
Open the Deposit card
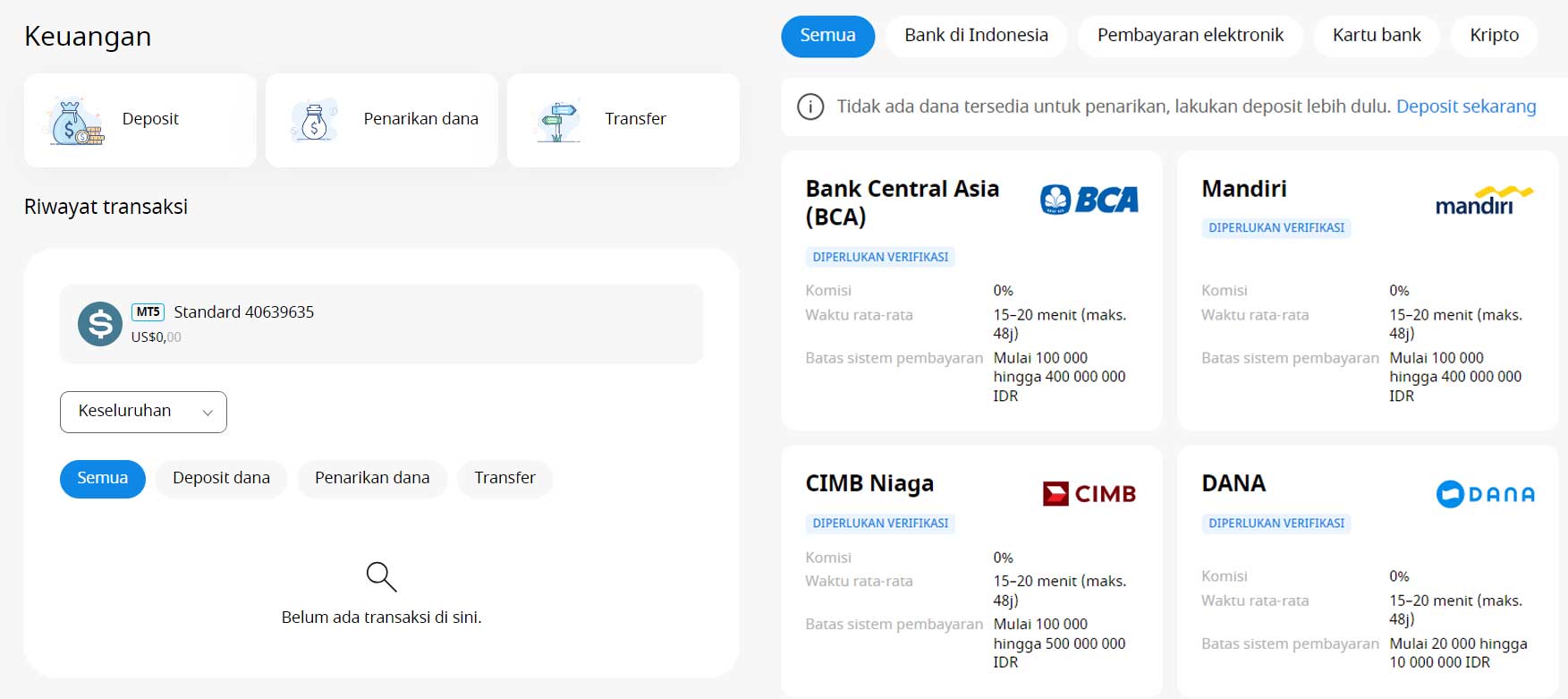(140, 120)
